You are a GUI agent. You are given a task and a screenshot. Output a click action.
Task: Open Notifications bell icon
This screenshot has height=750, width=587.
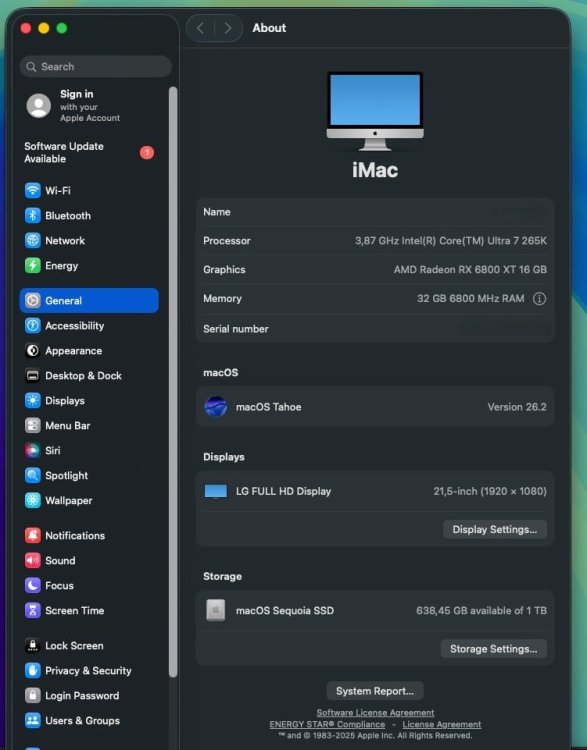(x=33, y=535)
